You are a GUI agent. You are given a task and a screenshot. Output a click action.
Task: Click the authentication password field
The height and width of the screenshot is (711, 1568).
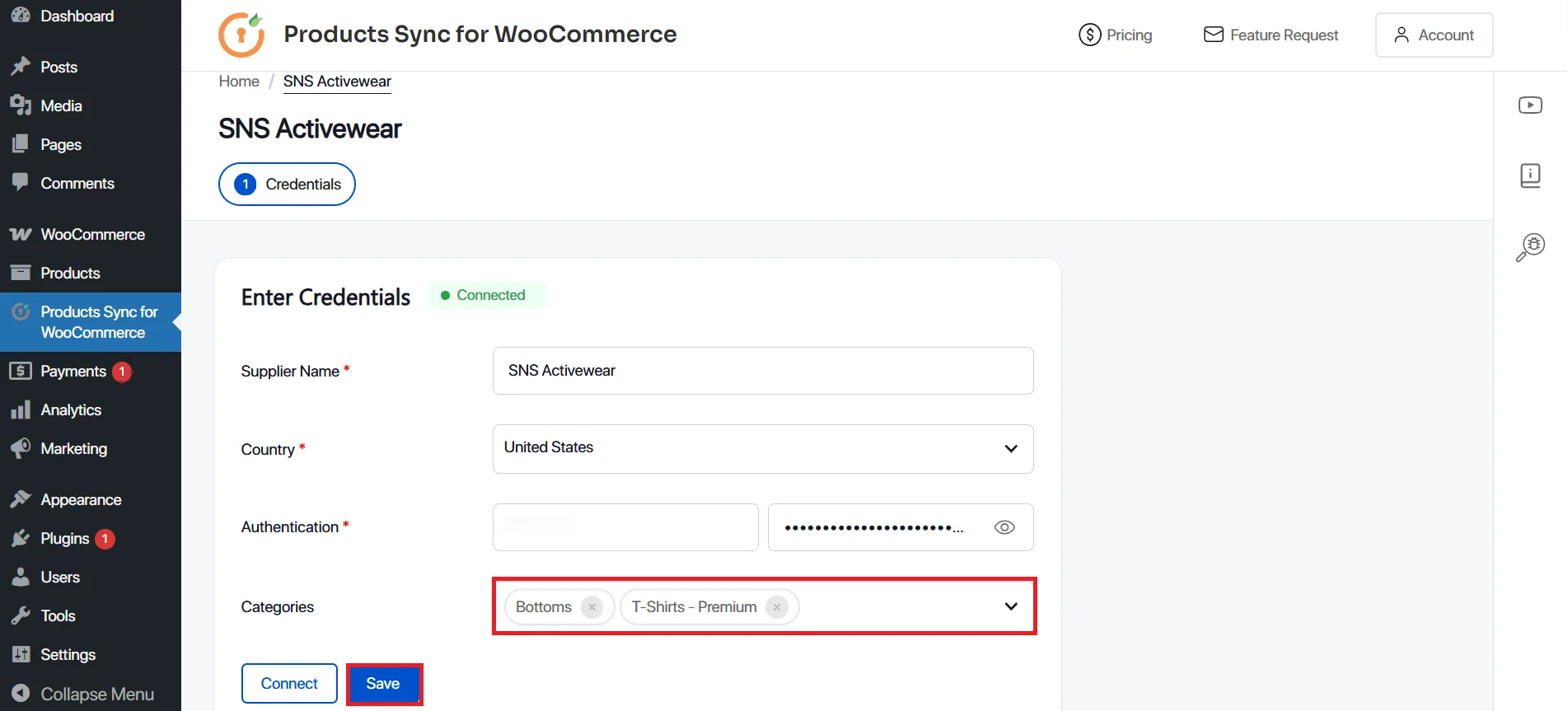[x=901, y=527]
